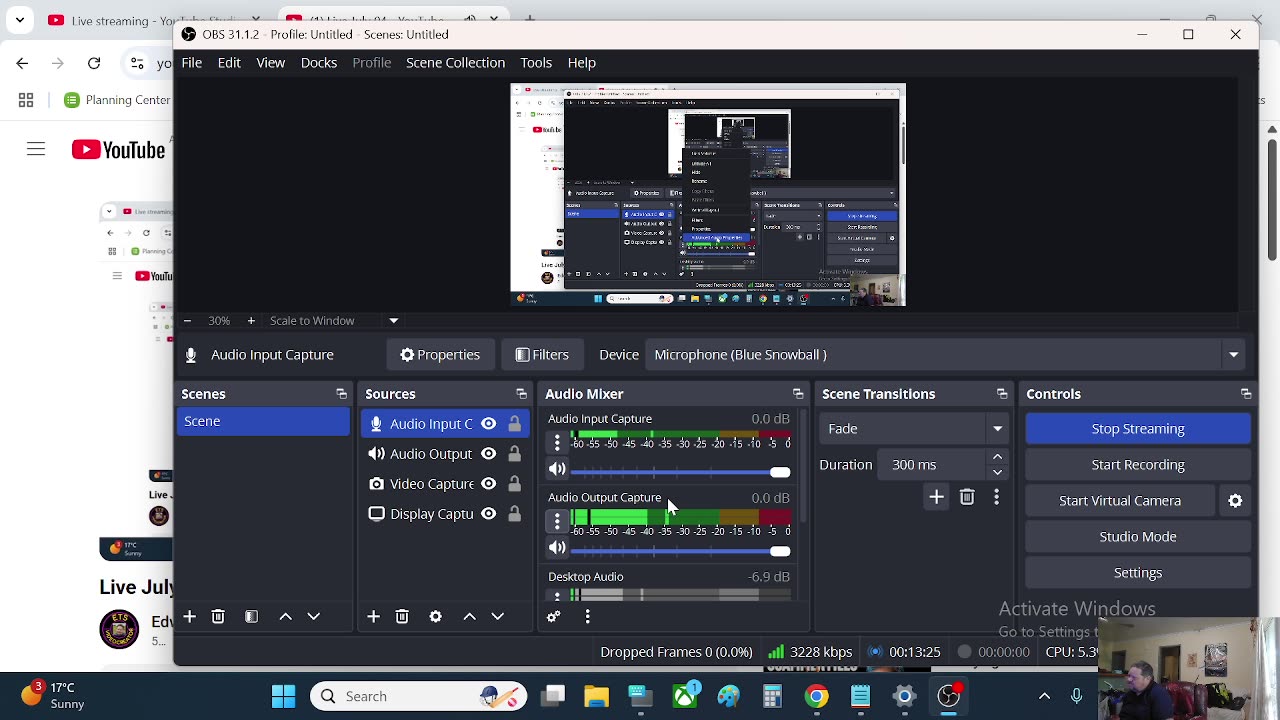Mute the Audio Input Capture channel
This screenshot has width=1280, height=720.
pos(557,469)
